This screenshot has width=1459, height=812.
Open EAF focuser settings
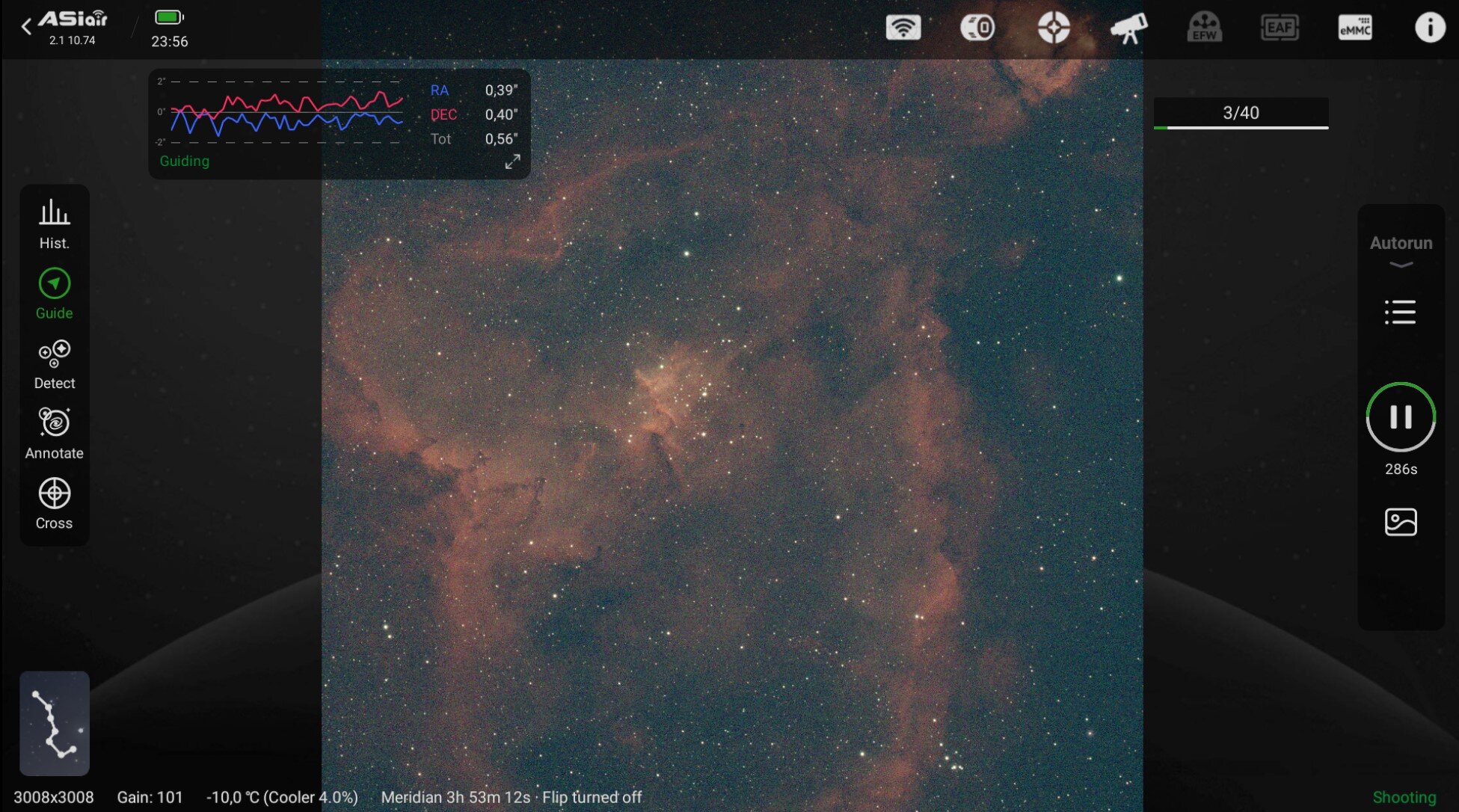pyautogui.click(x=1279, y=28)
